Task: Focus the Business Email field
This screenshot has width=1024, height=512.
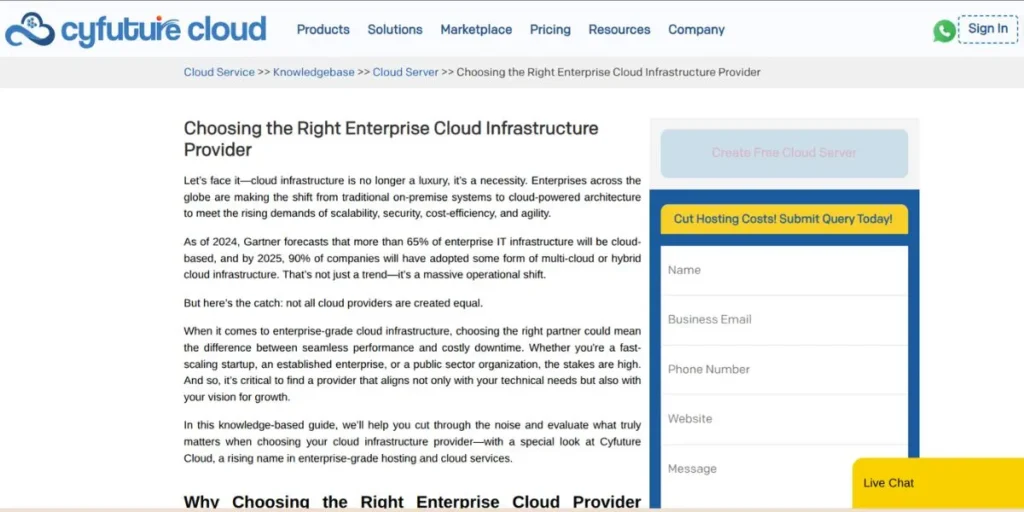Action: (x=784, y=319)
